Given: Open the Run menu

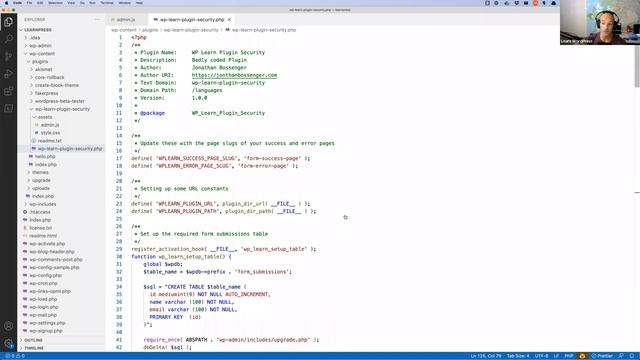Looking at the screenshot, I should coord(92,3).
